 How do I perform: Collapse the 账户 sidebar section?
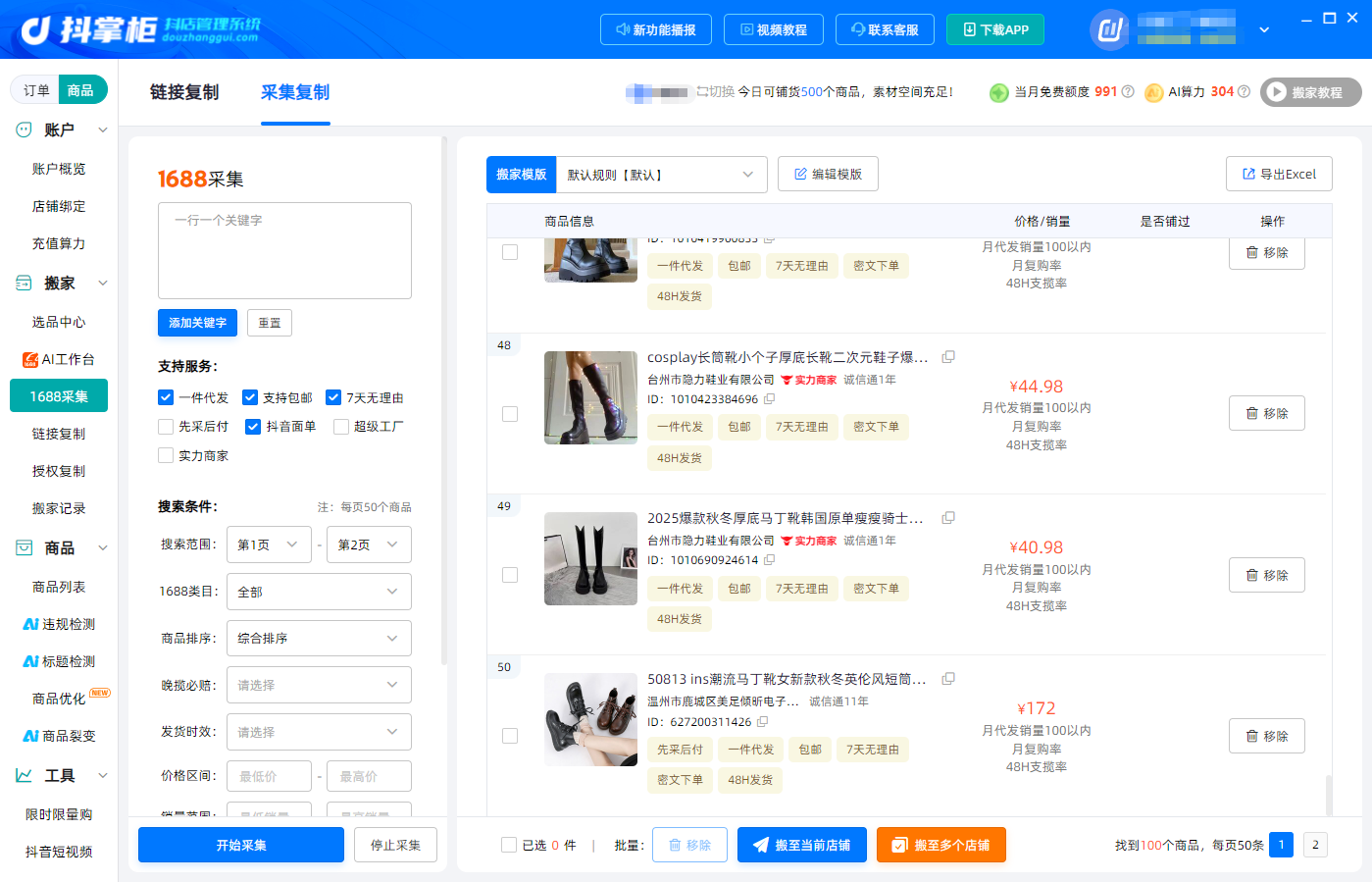click(x=103, y=130)
